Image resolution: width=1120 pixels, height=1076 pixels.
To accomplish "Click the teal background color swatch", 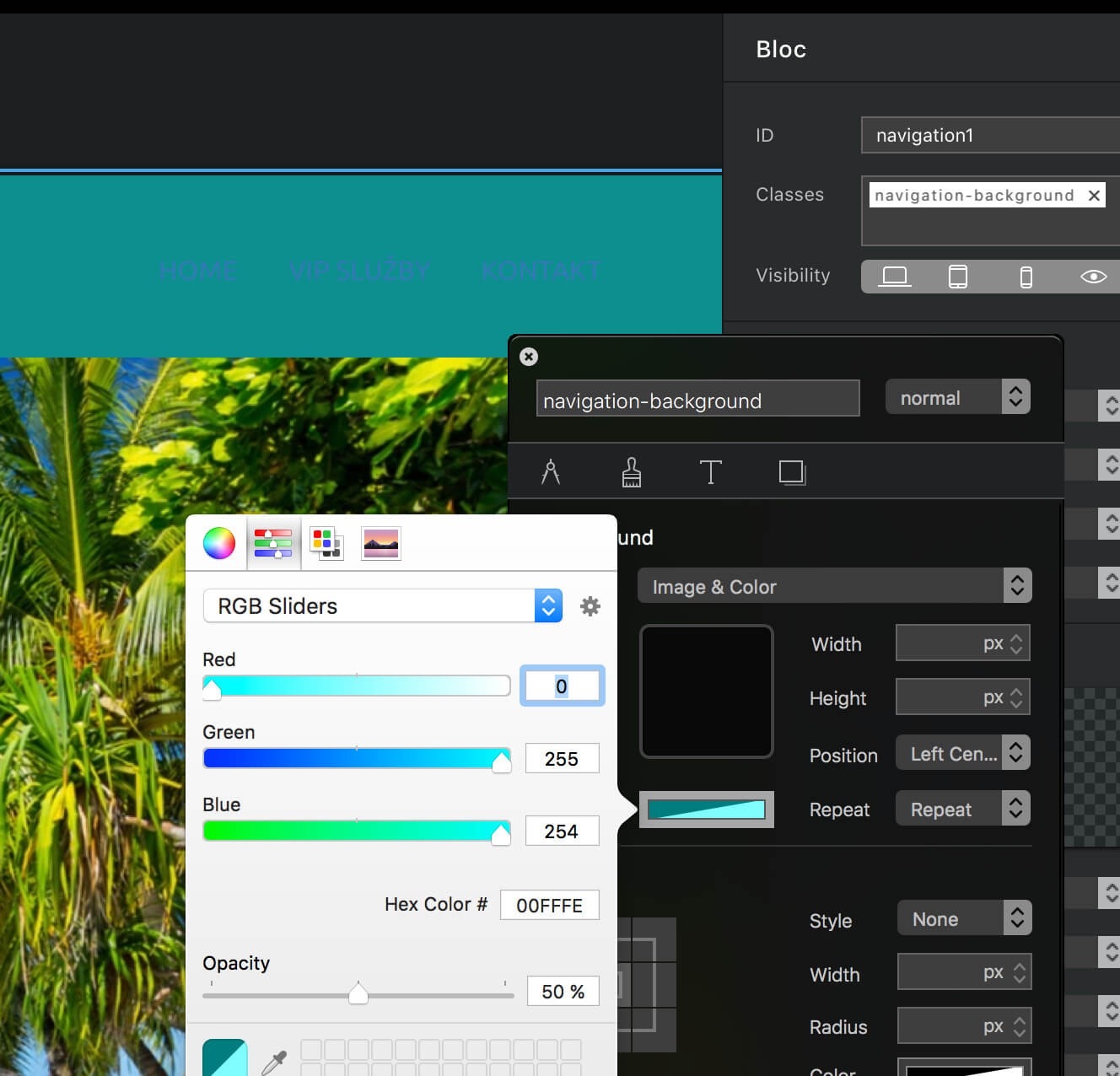I will click(x=706, y=810).
